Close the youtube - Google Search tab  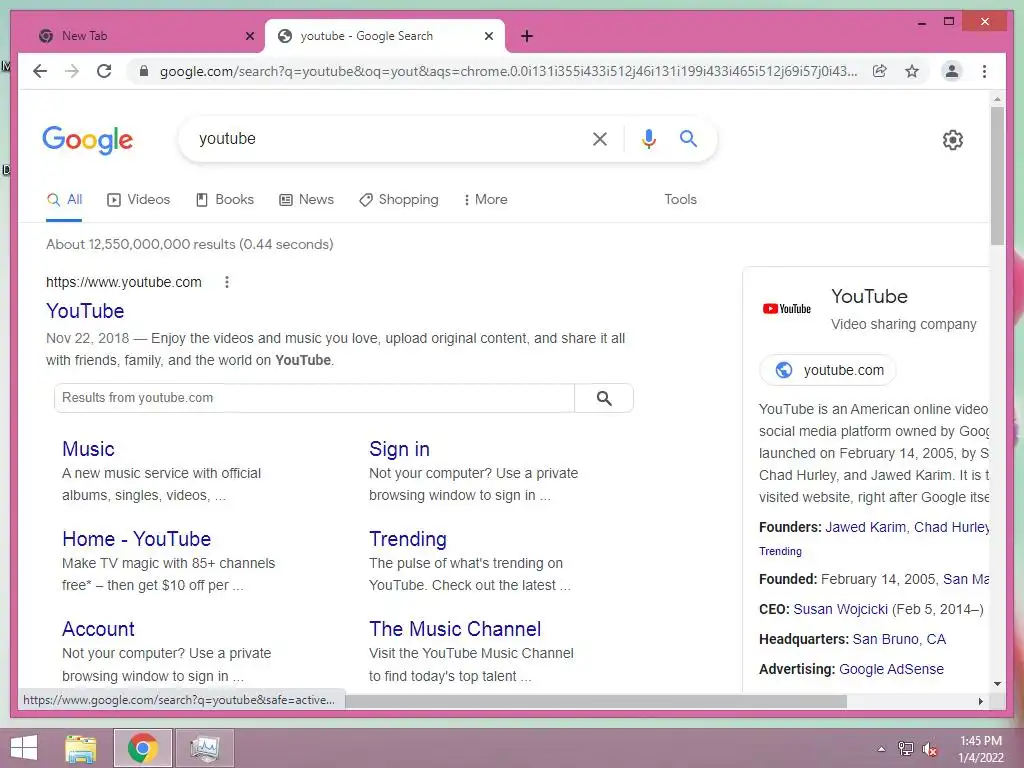click(488, 36)
